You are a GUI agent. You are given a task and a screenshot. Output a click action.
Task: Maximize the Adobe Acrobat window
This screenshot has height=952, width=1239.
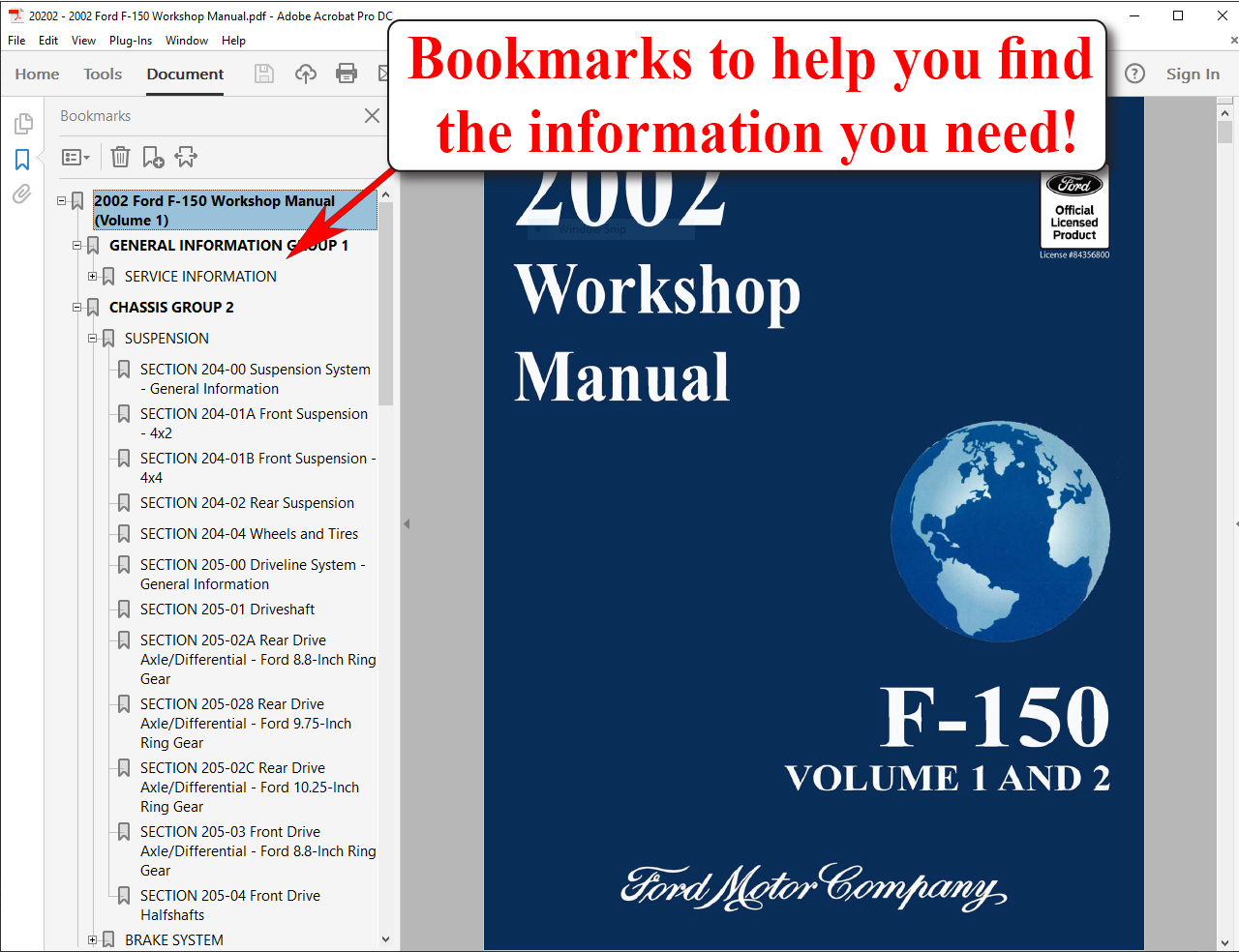click(1178, 15)
